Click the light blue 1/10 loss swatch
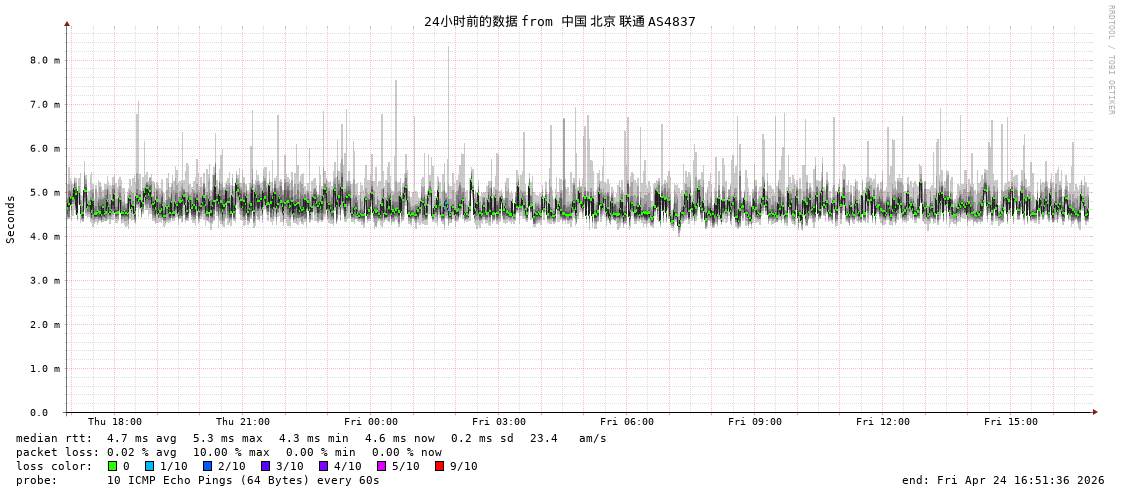The height and width of the screenshot is (494, 1121). point(149,466)
